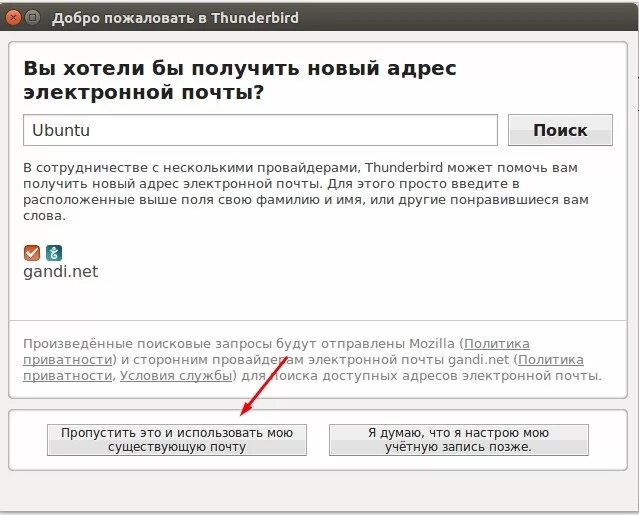The image size is (639, 515).
Task: Click the dialog heading about new email address
Action: pyautogui.click(x=240, y=80)
